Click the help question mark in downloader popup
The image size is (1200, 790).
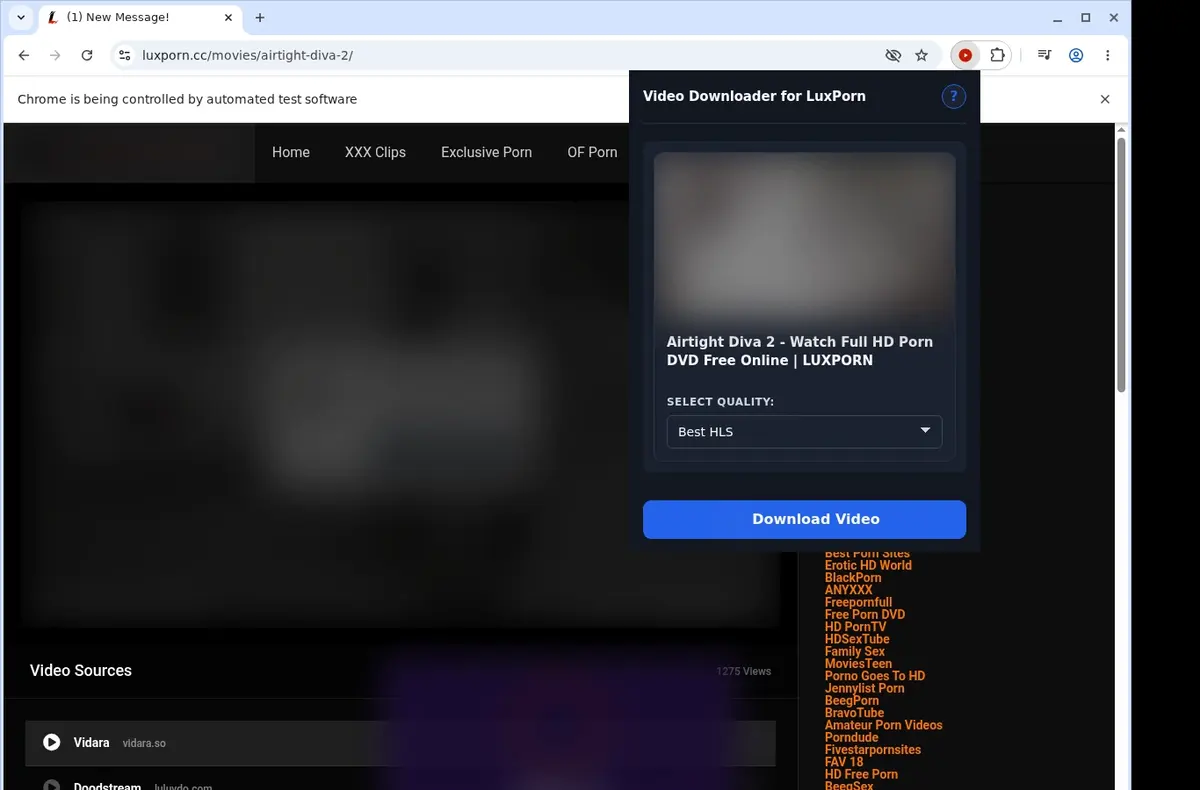(953, 96)
